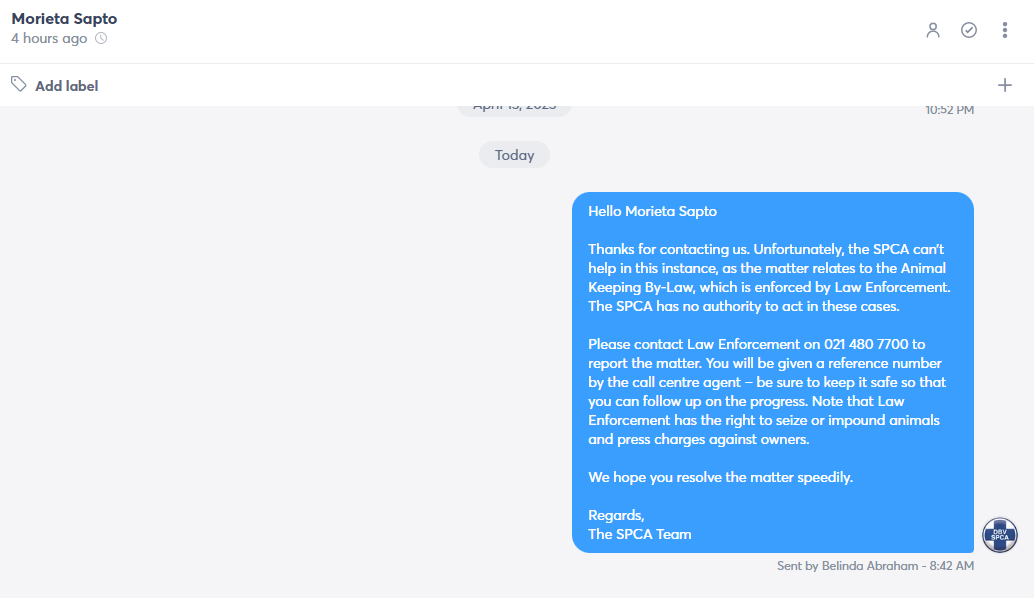The width and height of the screenshot is (1034, 598).
Task: Click the We hope you resolve the matter line
Action: [x=720, y=477]
